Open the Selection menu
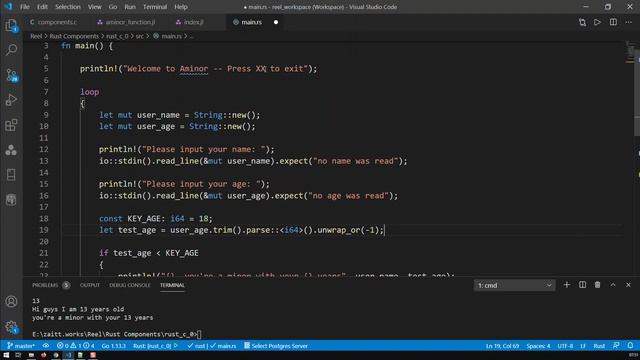The height and width of the screenshot is (360, 640). click(68, 7)
